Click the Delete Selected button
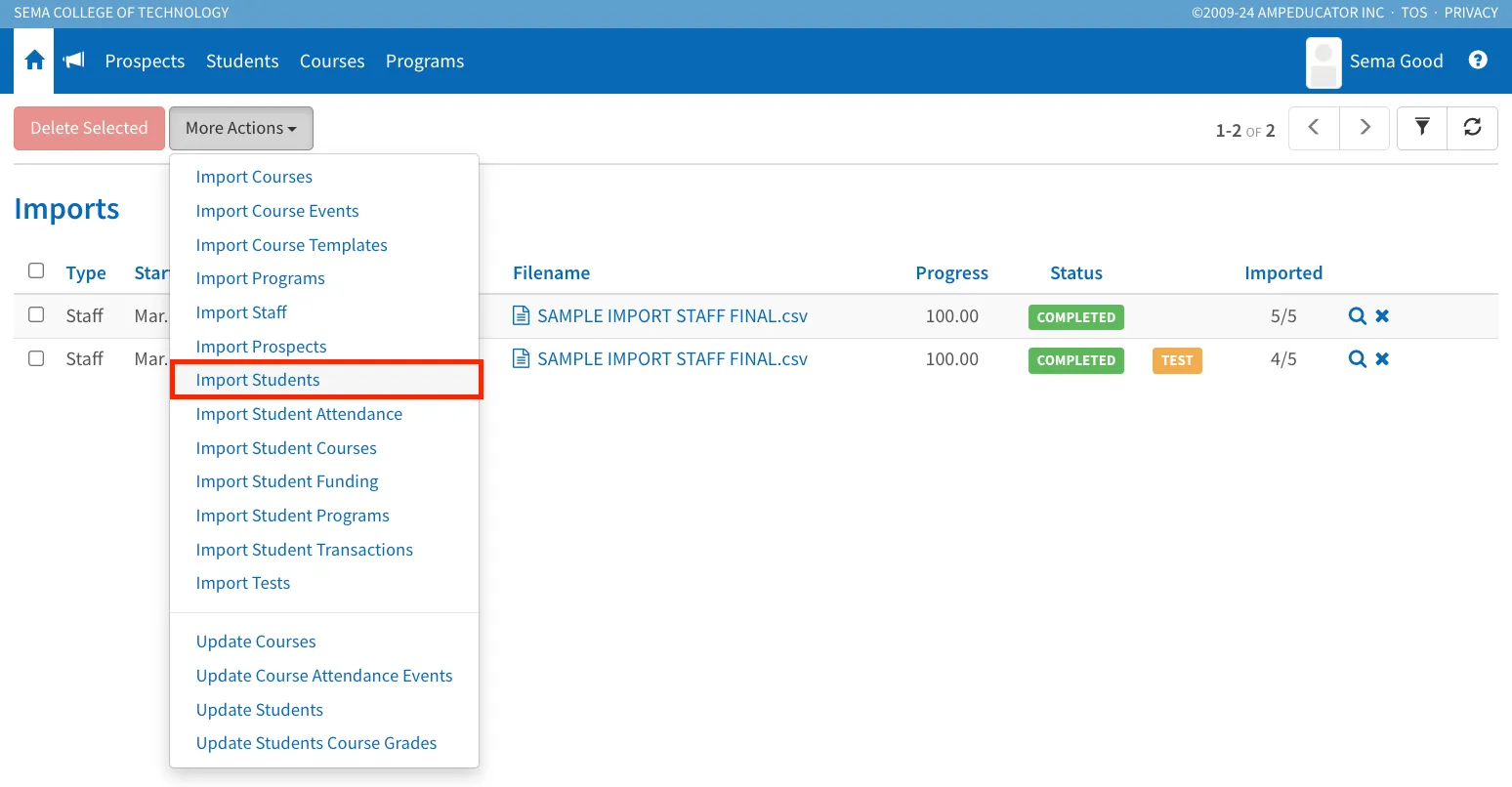 click(89, 128)
